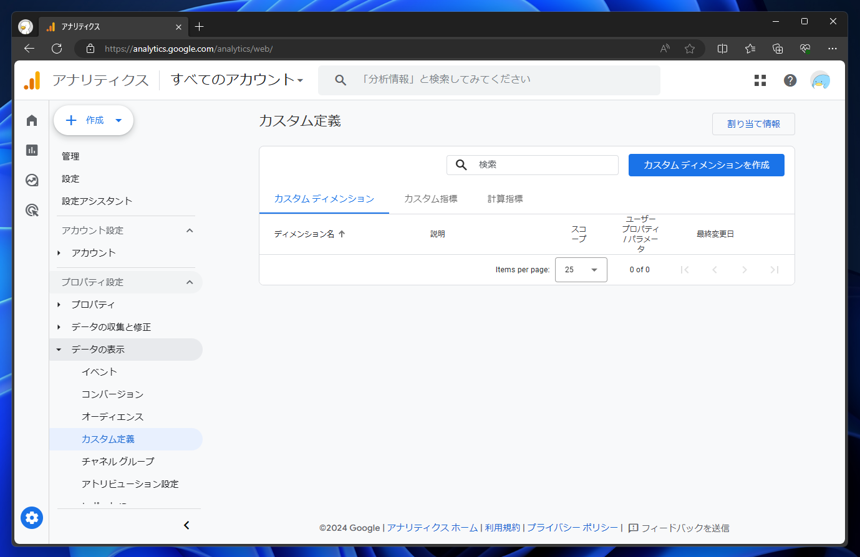860x557 pixels.
Task: Open the browser Settings and more menu
Action: click(x=832, y=49)
